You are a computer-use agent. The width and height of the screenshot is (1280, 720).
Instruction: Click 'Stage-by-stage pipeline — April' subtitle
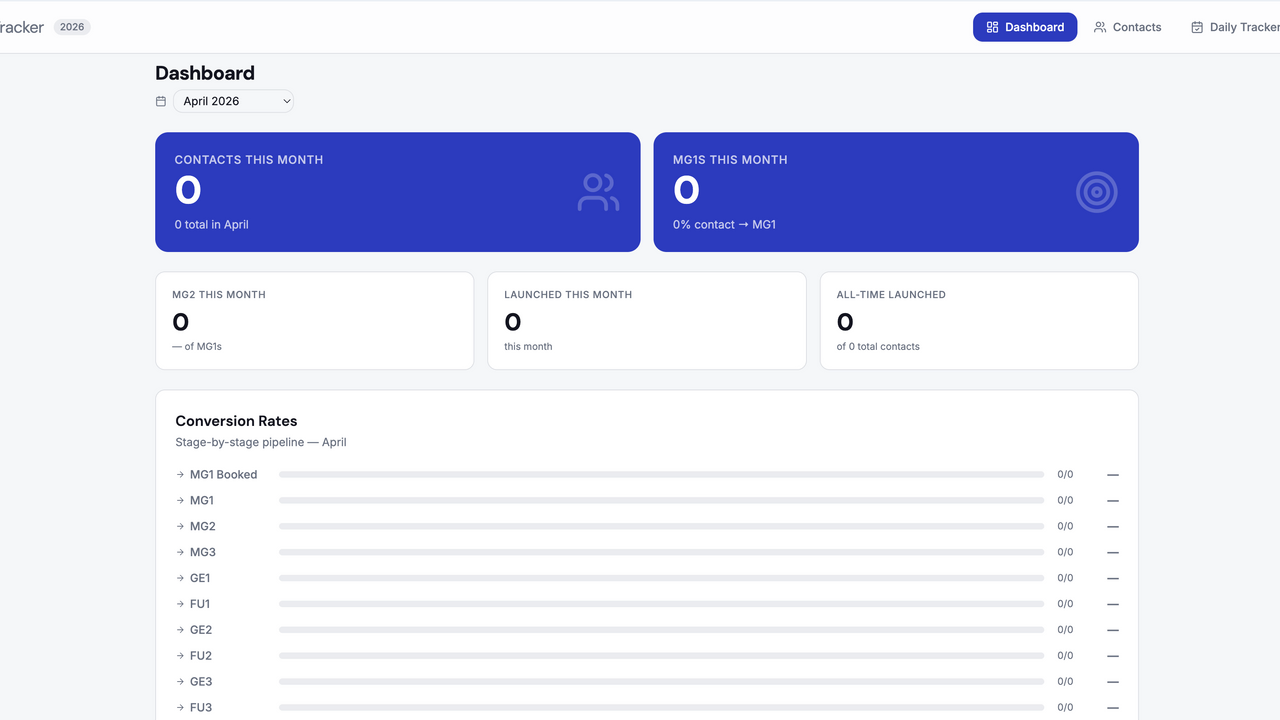[x=261, y=442]
